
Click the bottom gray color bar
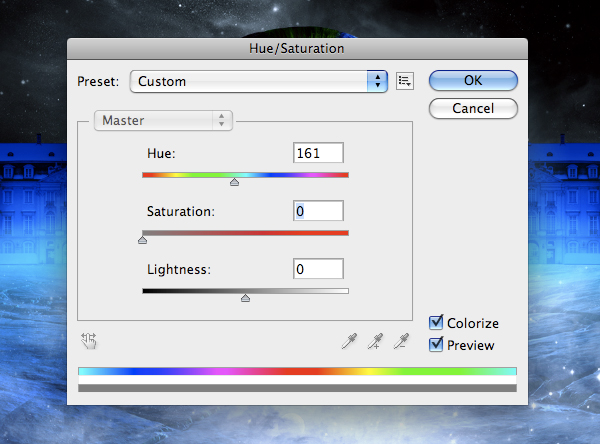click(x=297, y=388)
